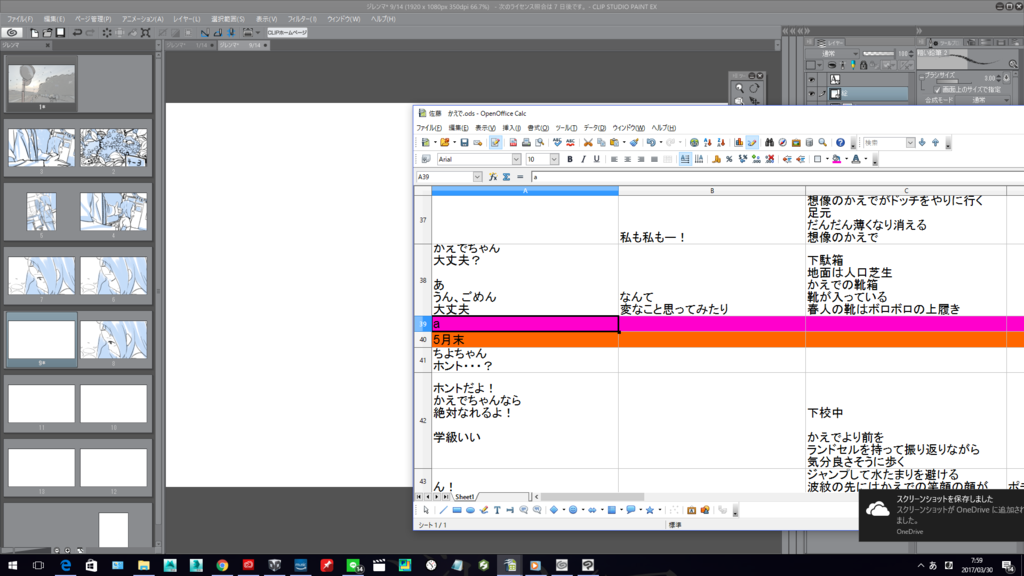Open Clip Studio レイヤー(L) menu
This screenshot has height=576, width=1024.
pyautogui.click(x=187, y=19)
